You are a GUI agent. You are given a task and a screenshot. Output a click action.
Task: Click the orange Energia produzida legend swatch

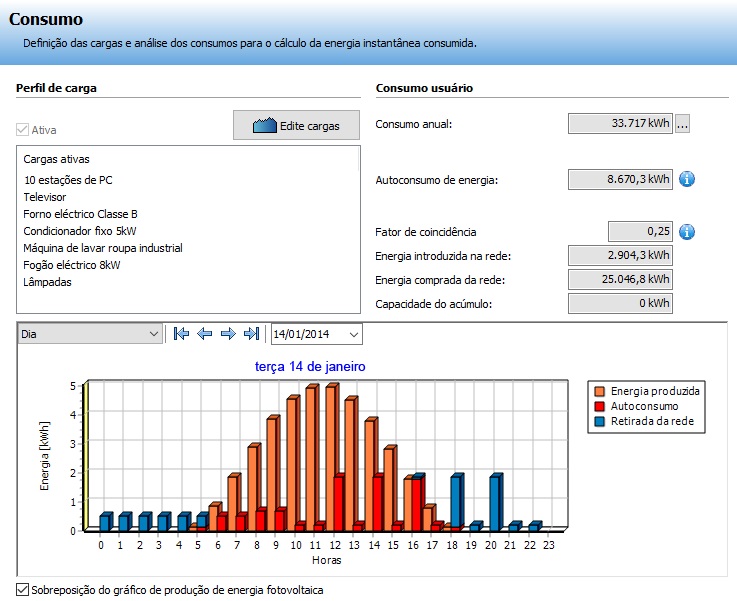click(599, 391)
